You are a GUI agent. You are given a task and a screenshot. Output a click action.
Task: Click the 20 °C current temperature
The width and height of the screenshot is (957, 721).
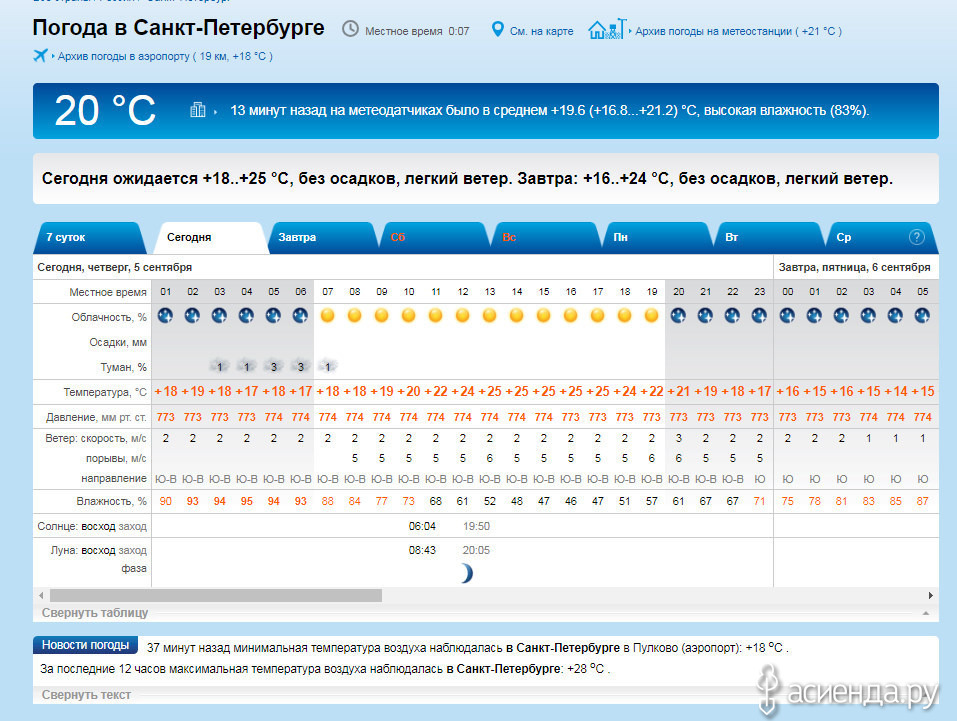coord(105,111)
